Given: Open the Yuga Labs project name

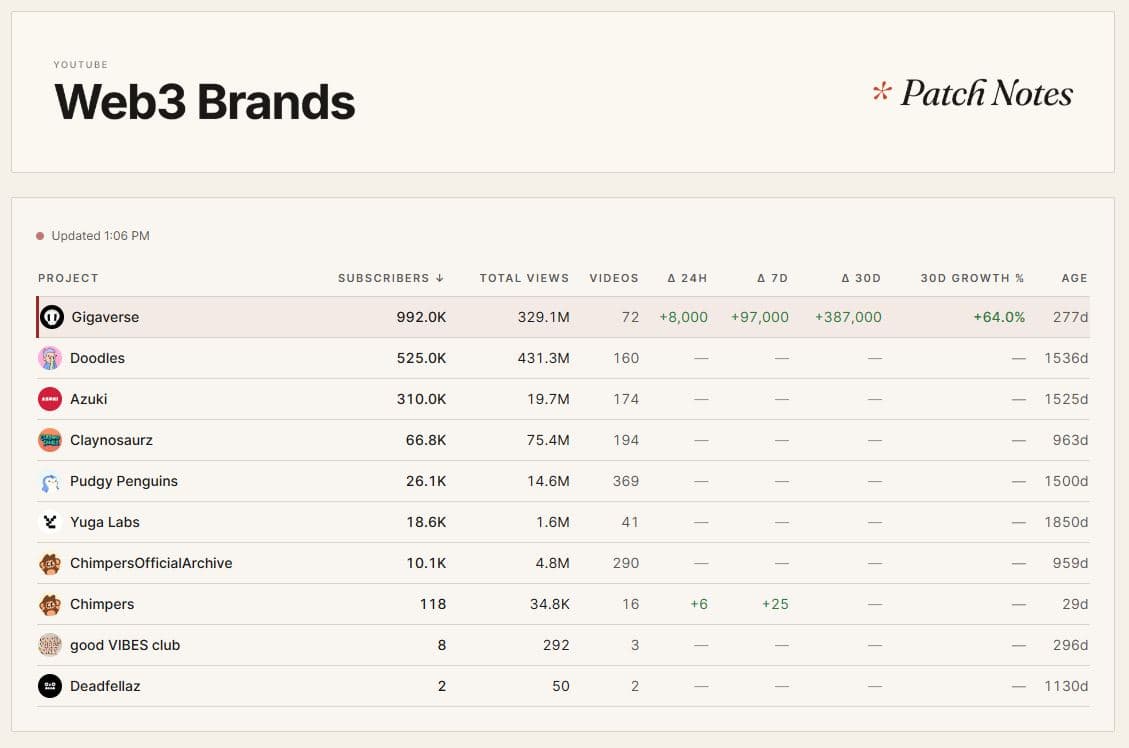Looking at the screenshot, I should (x=105, y=522).
